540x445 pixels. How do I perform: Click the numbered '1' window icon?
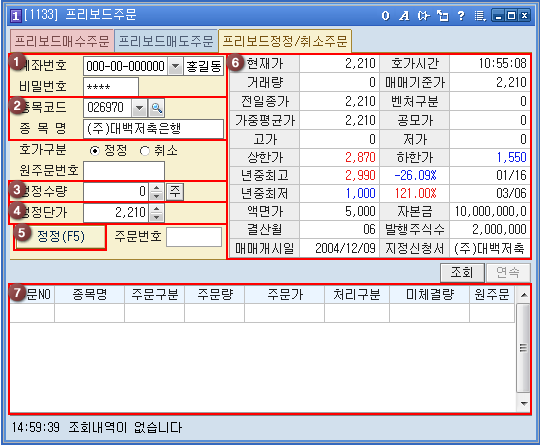click(x=15, y=15)
